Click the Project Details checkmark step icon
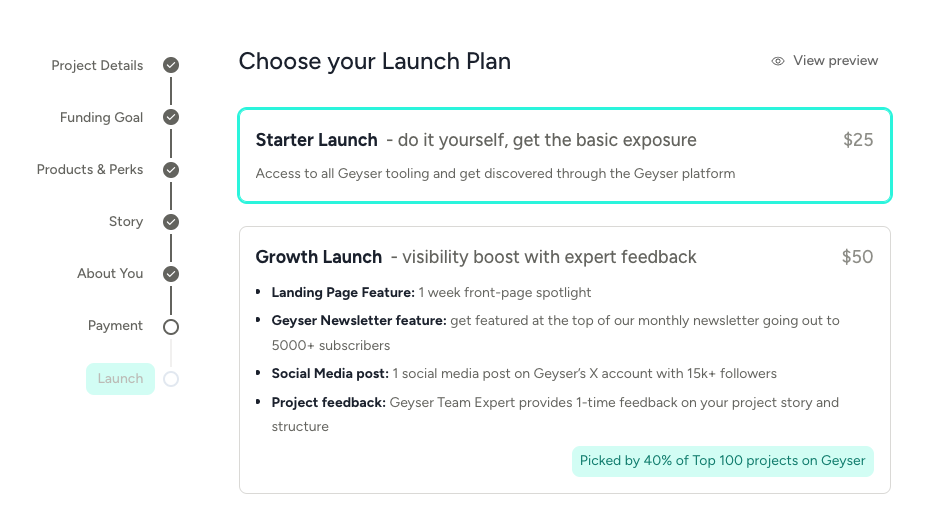Screen dimensions: 940x507 [x=171, y=66]
